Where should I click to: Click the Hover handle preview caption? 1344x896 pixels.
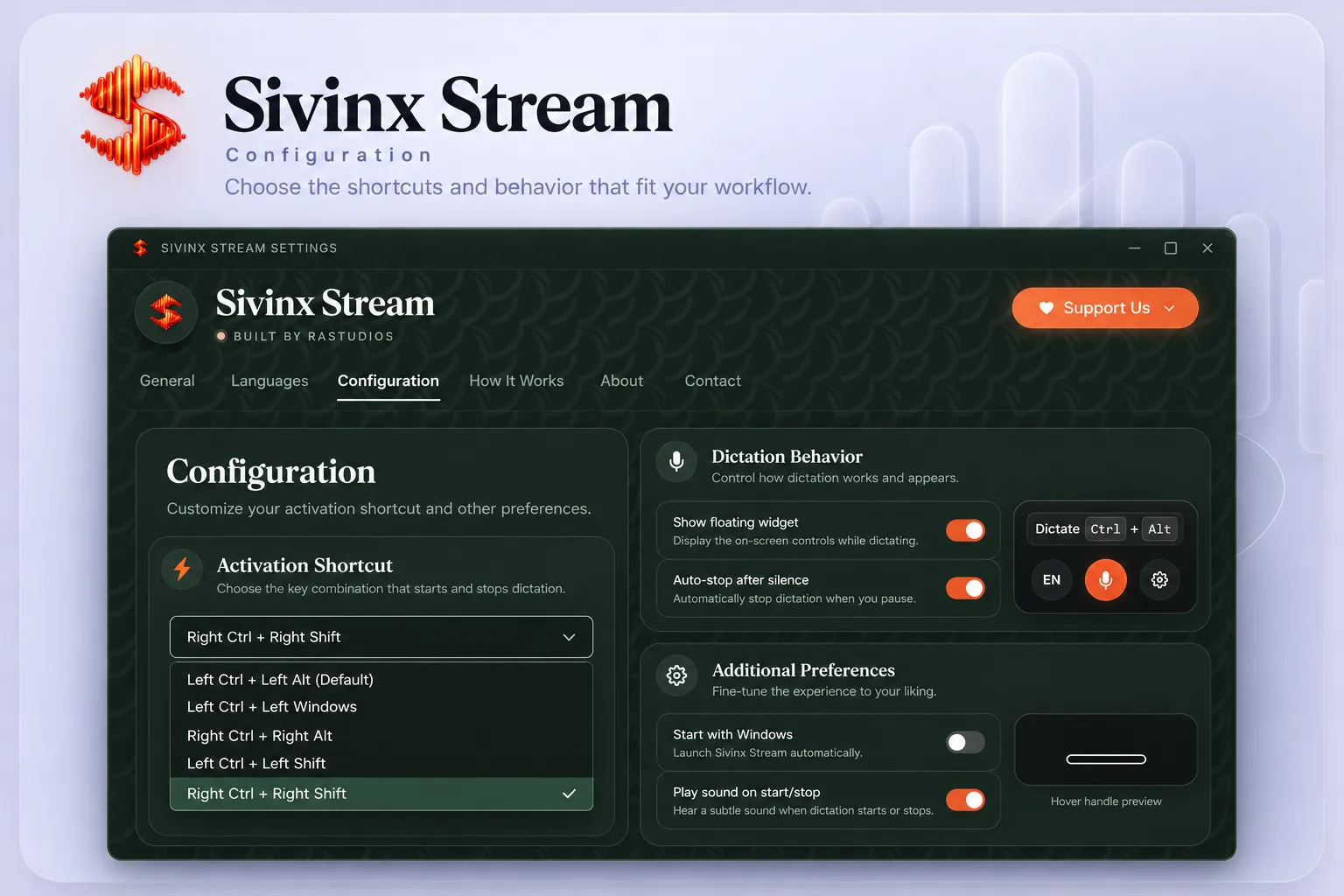(x=1106, y=801)
